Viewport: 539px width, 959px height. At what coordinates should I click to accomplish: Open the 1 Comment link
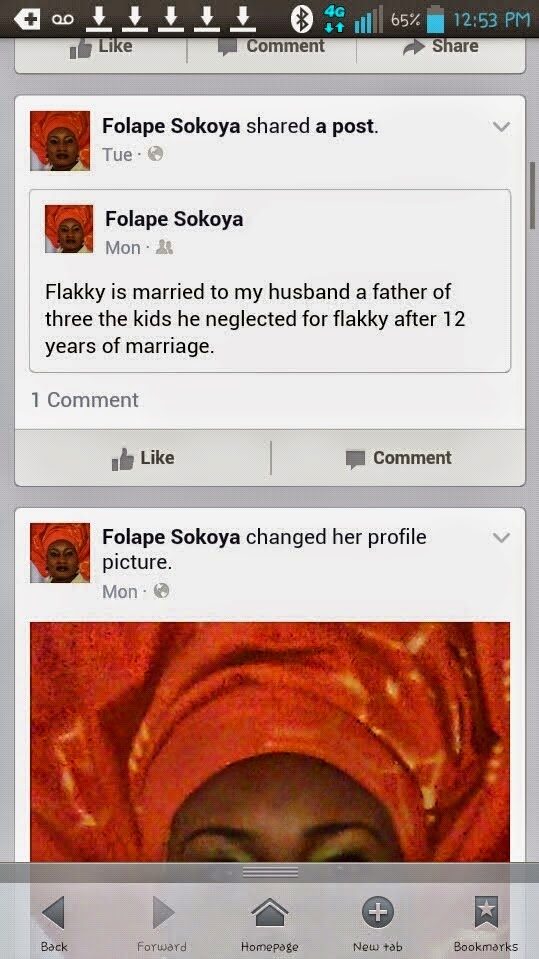point(84,400)
